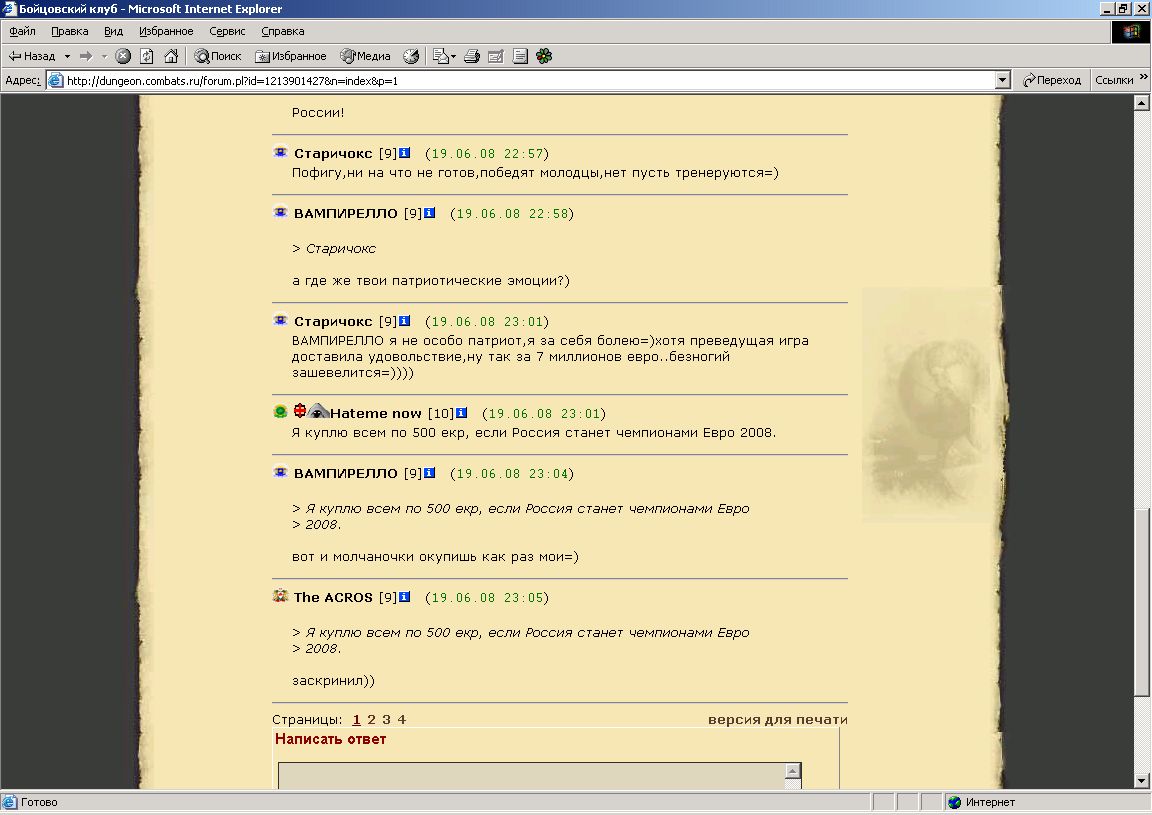
Task: Click the Edit page toolbar icon
Action: tap(496, 56)
